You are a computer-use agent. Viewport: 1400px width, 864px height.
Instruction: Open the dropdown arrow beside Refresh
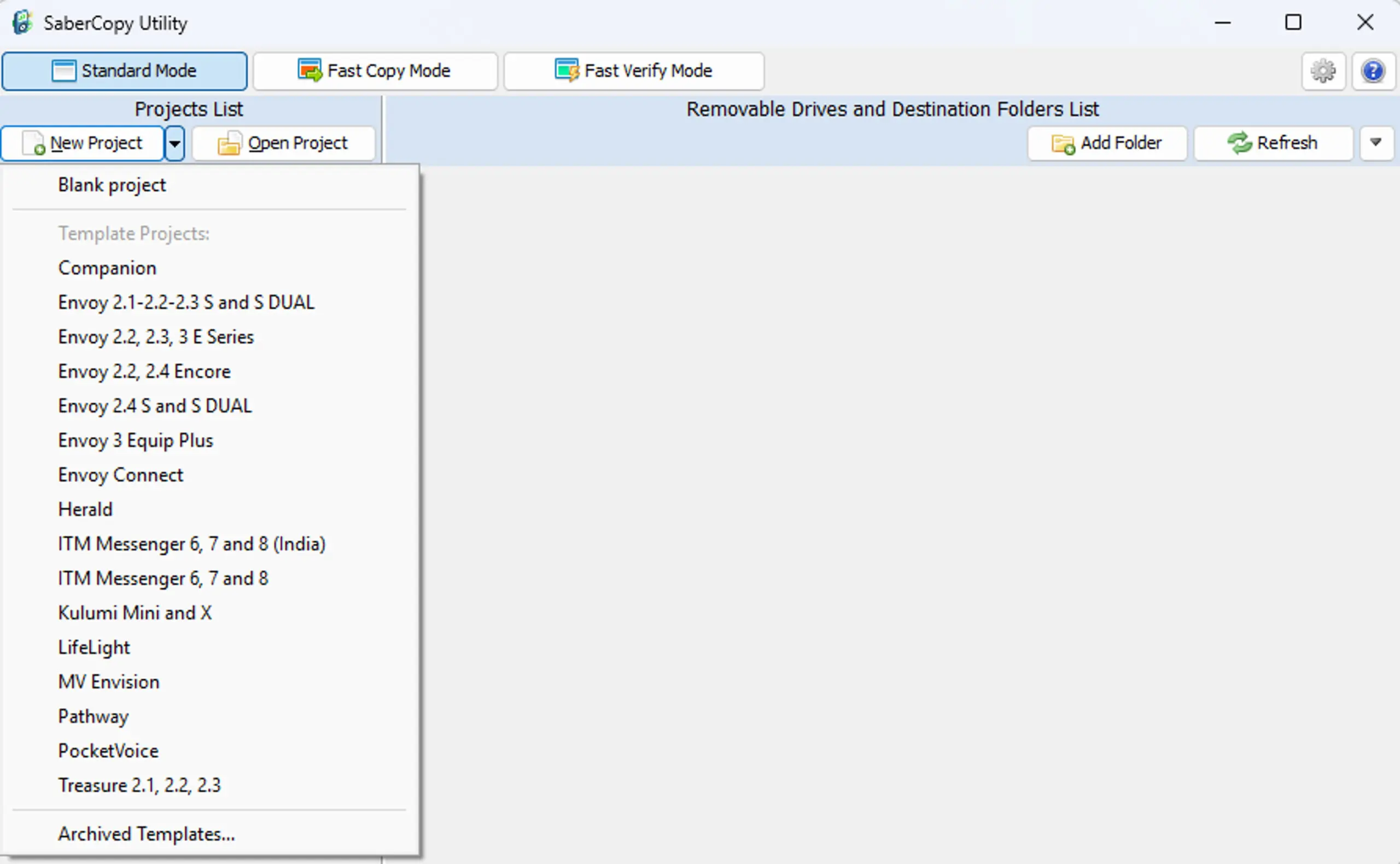[1376, 143]
